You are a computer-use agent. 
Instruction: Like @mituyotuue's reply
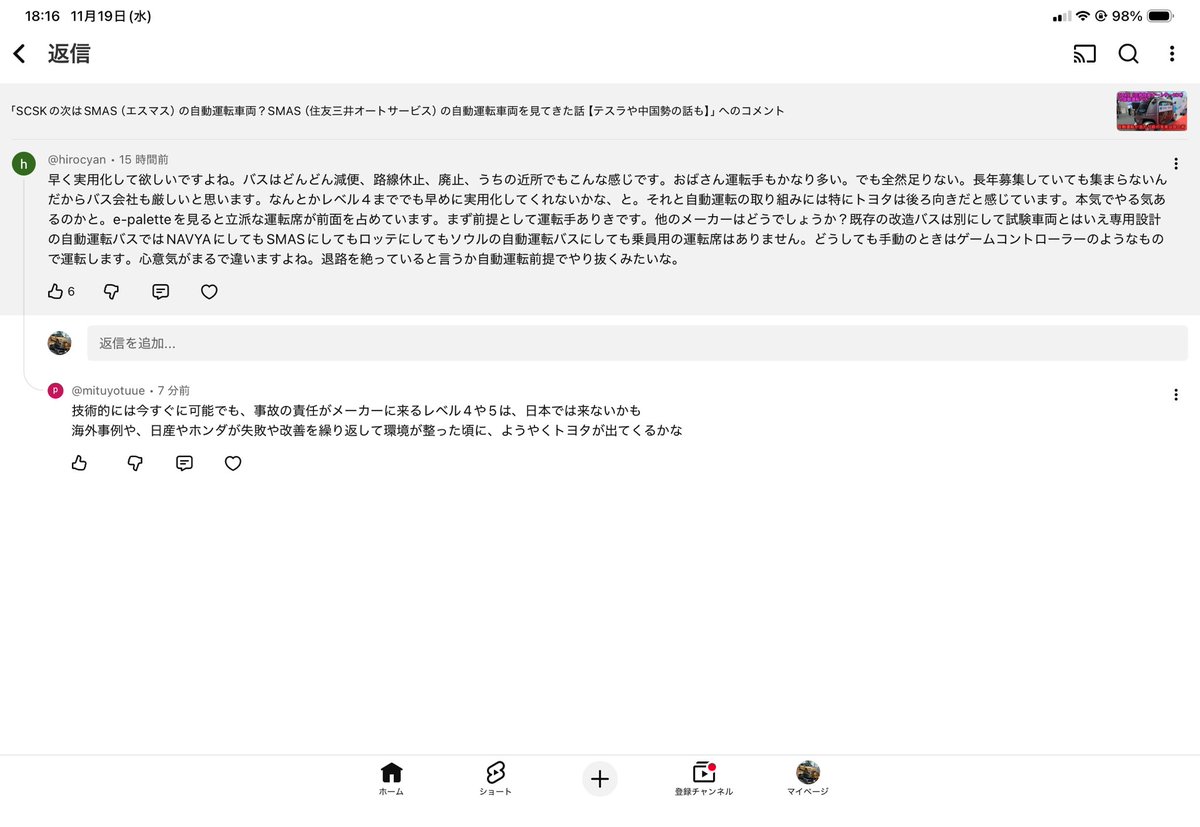tap(80, 462)
